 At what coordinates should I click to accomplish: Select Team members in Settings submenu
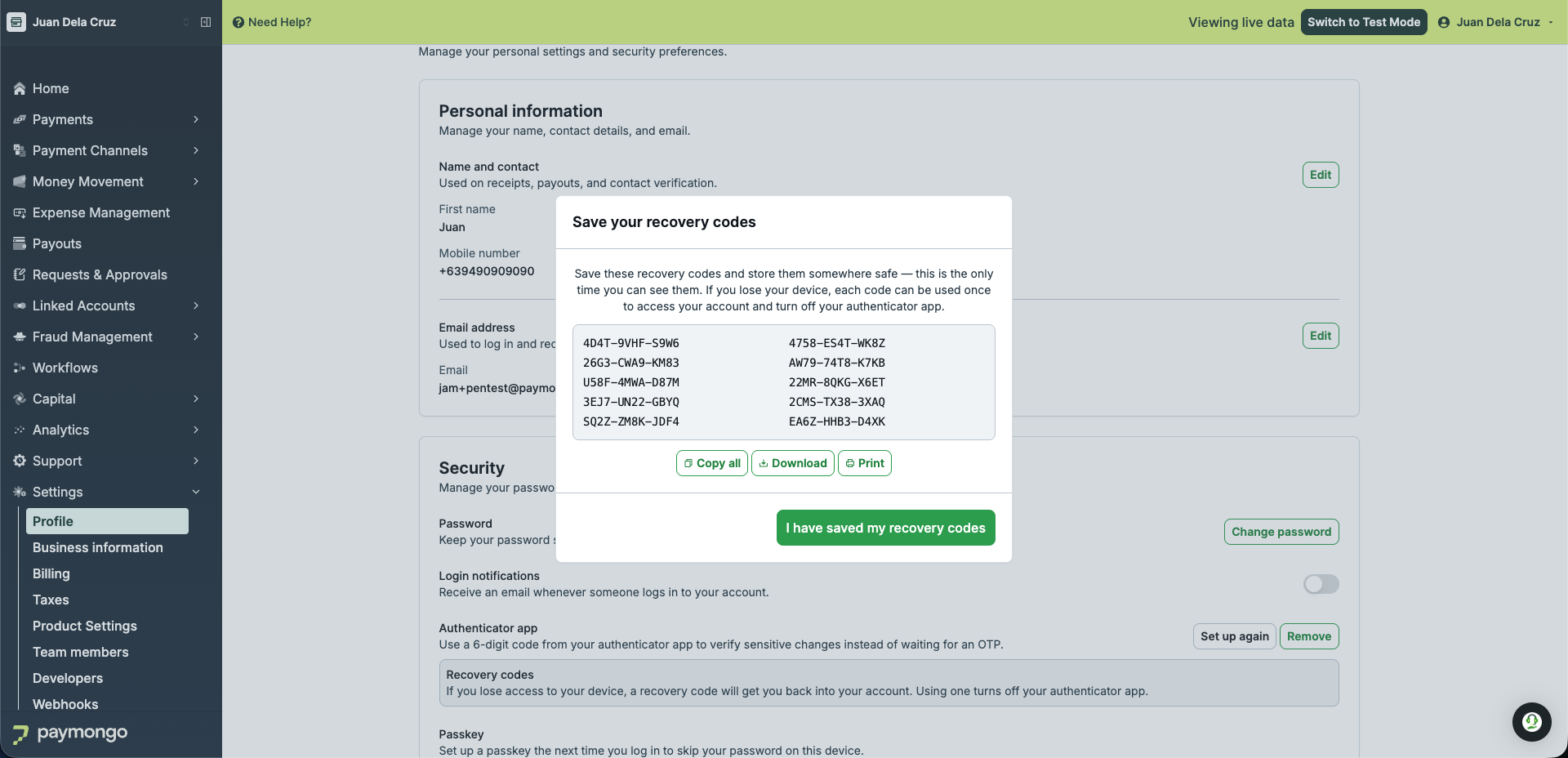81,652
